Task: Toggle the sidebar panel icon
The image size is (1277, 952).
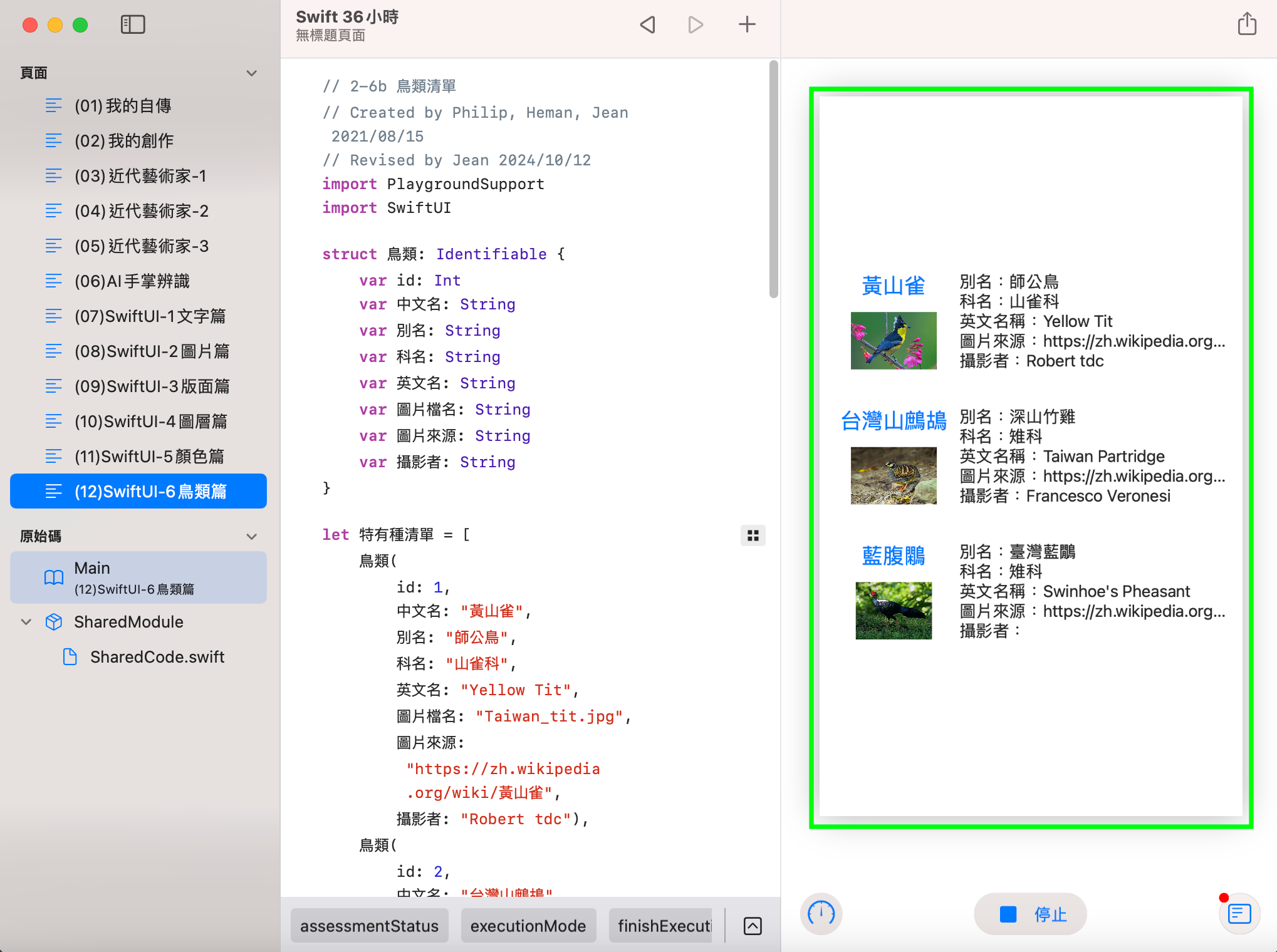Action: (x=133, y=25)
